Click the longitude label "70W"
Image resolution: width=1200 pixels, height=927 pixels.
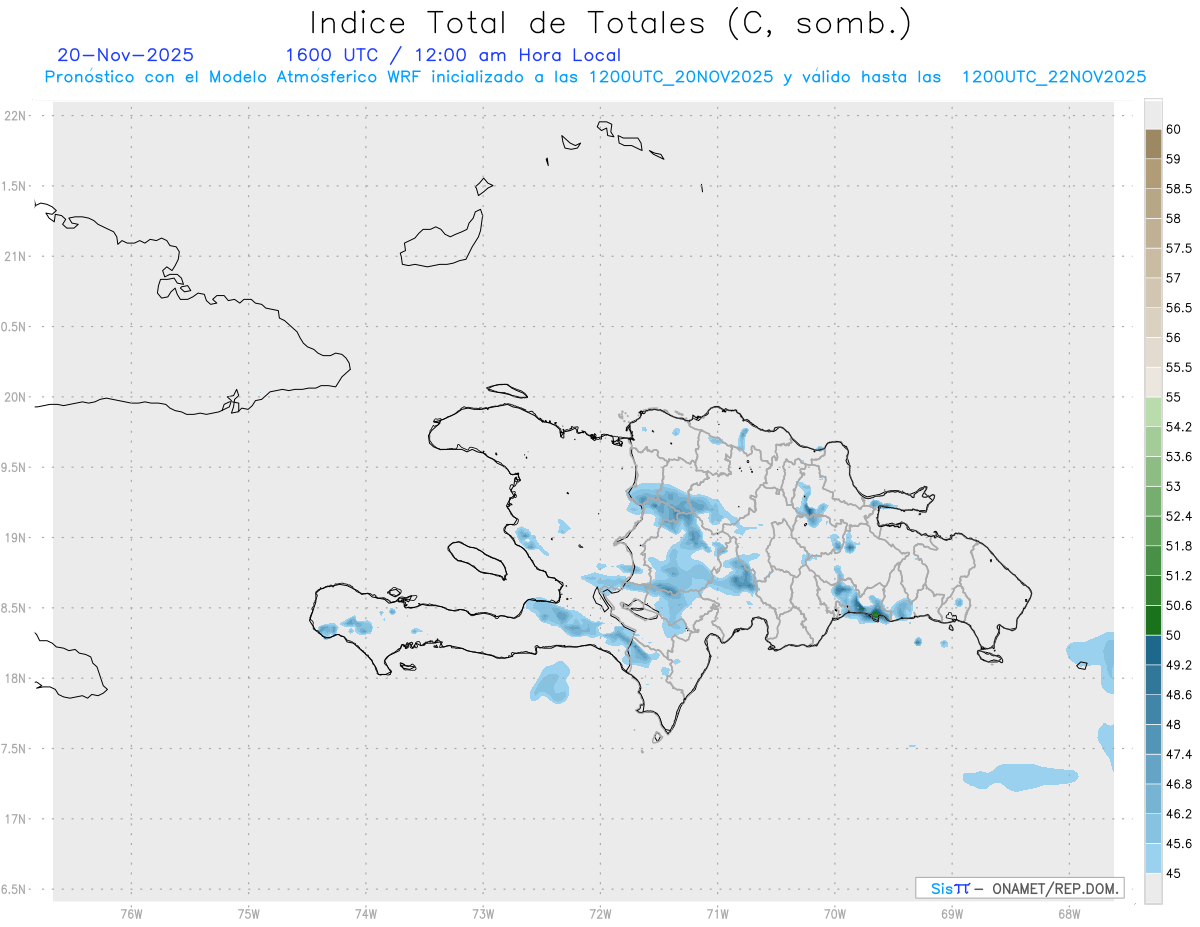coord(835,912)
